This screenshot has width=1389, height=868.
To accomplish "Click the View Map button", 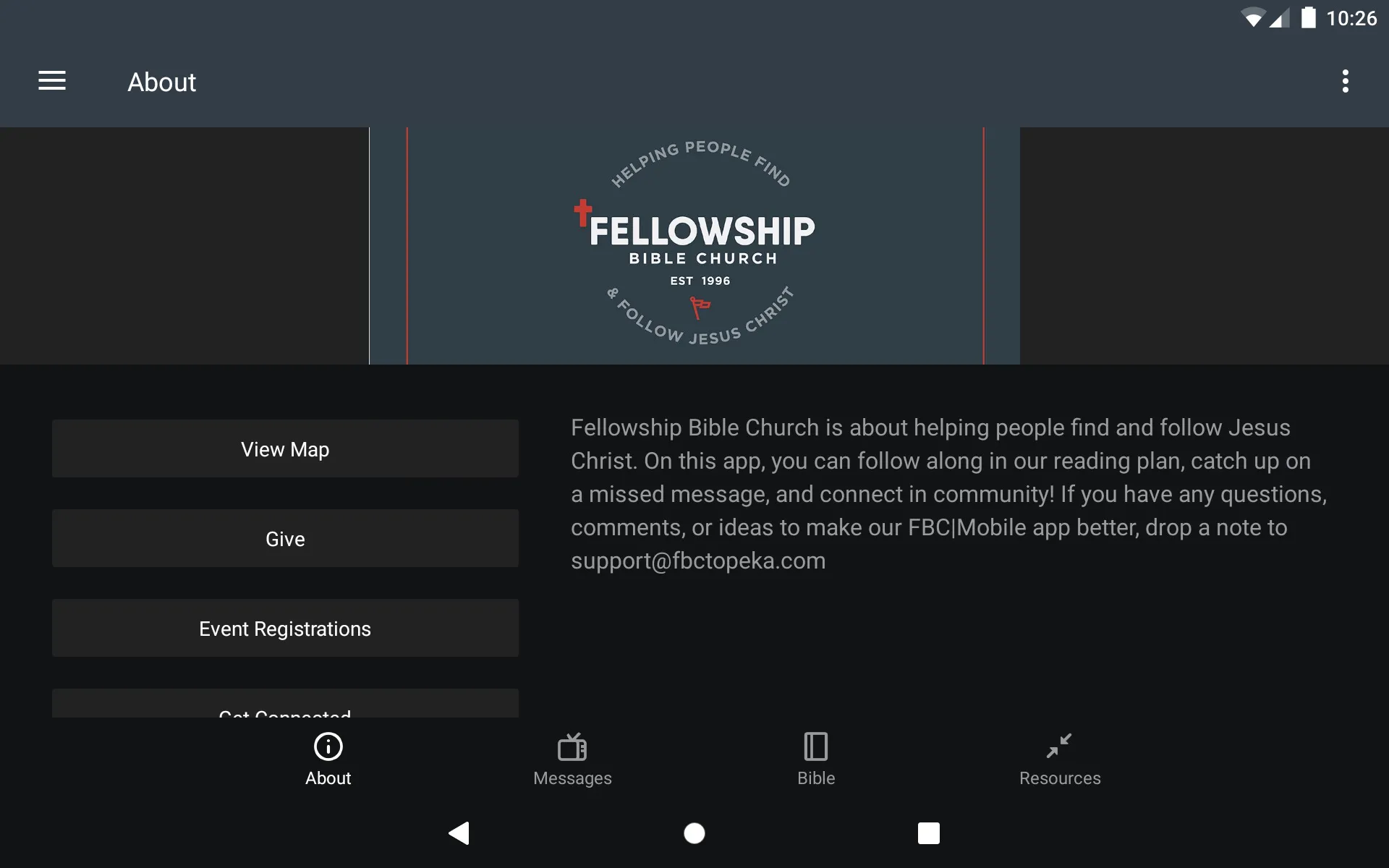I will point(285,449).
